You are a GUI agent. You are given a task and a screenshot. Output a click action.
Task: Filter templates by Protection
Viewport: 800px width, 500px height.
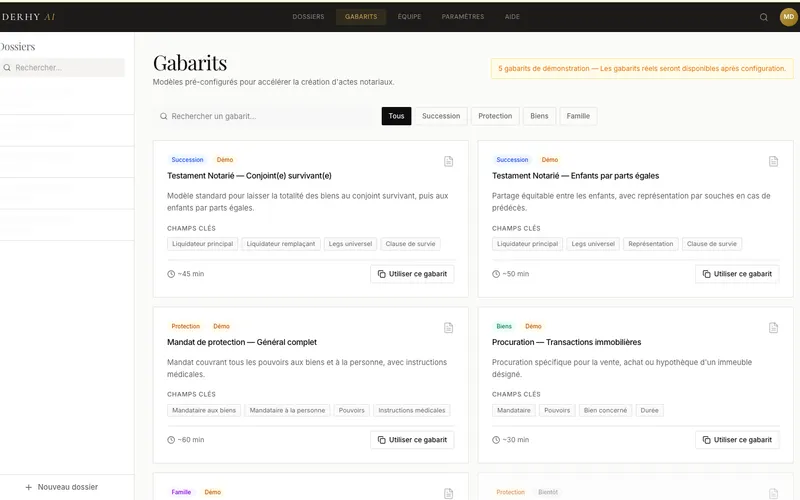click(x=495, y=116)
